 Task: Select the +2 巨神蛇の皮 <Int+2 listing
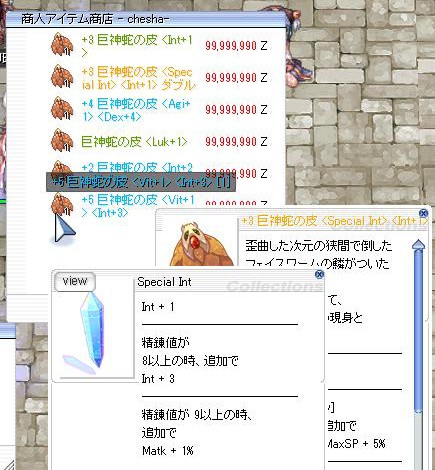pyautogui.click(x=137, y=167)
